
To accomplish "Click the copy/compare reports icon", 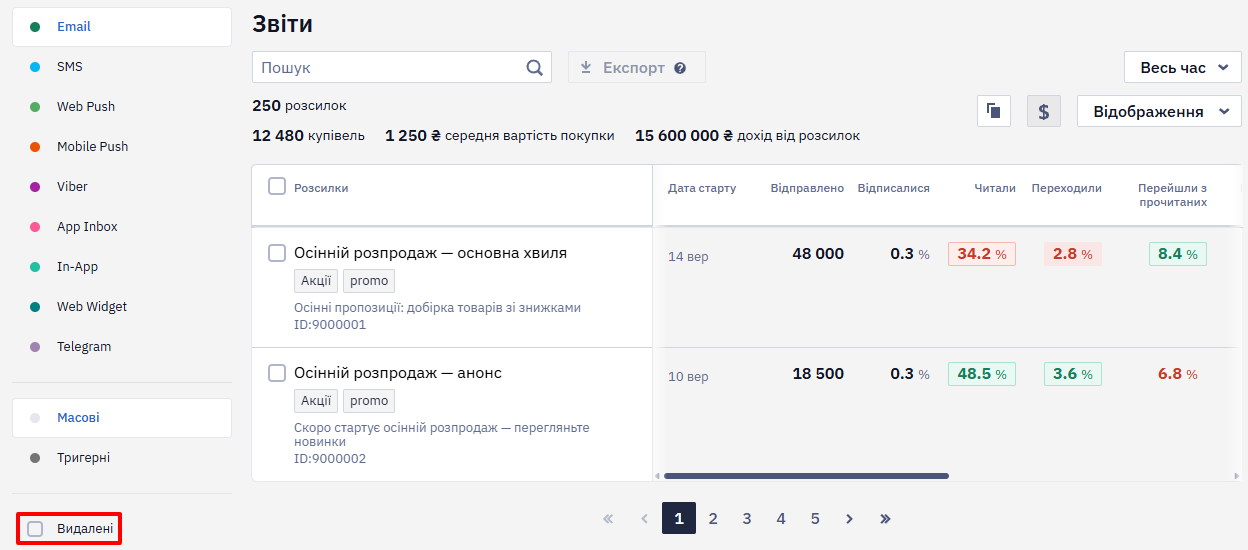I will click(x=994, y=111).
